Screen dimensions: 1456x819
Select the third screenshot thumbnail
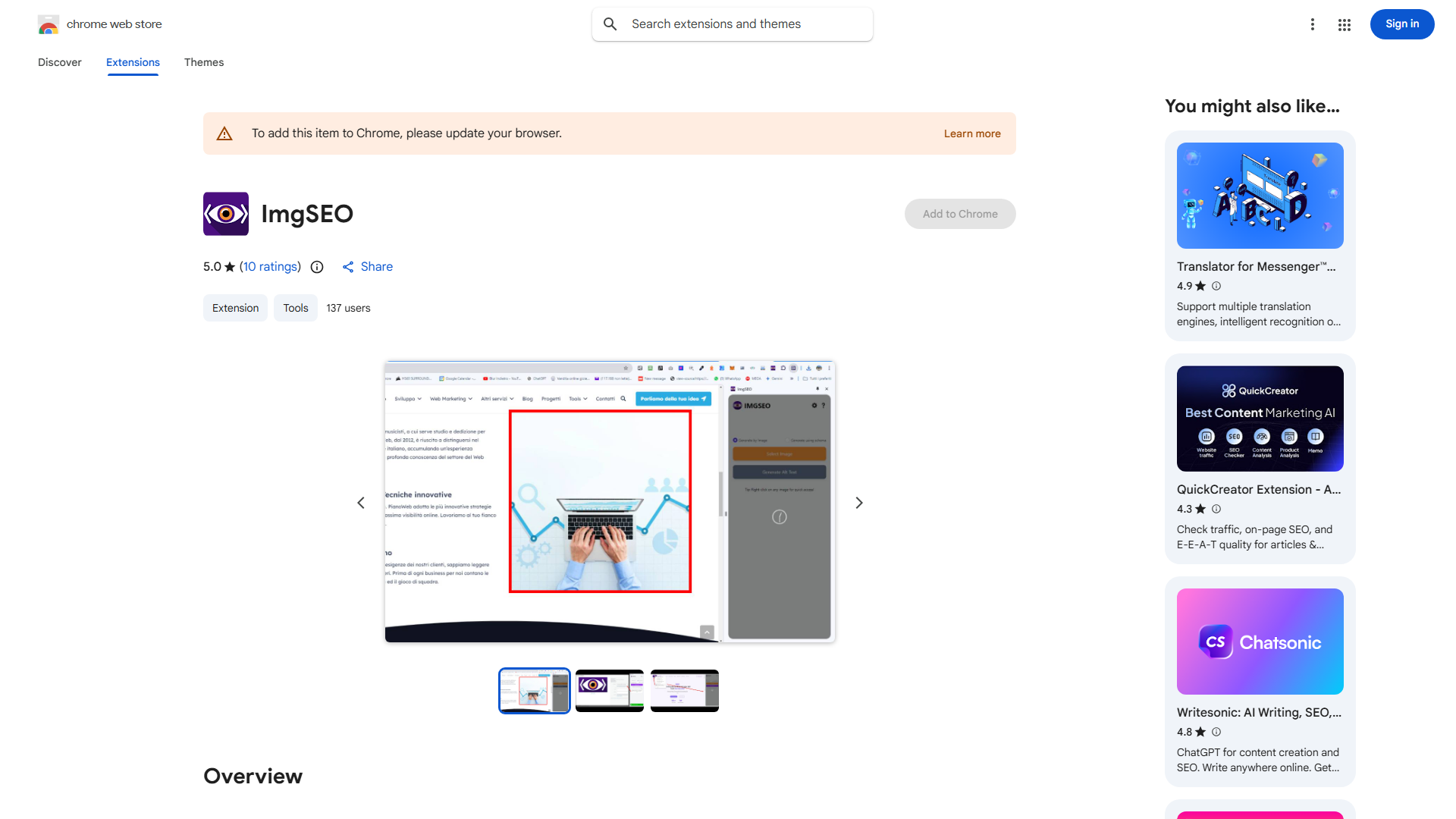[684, 690]
